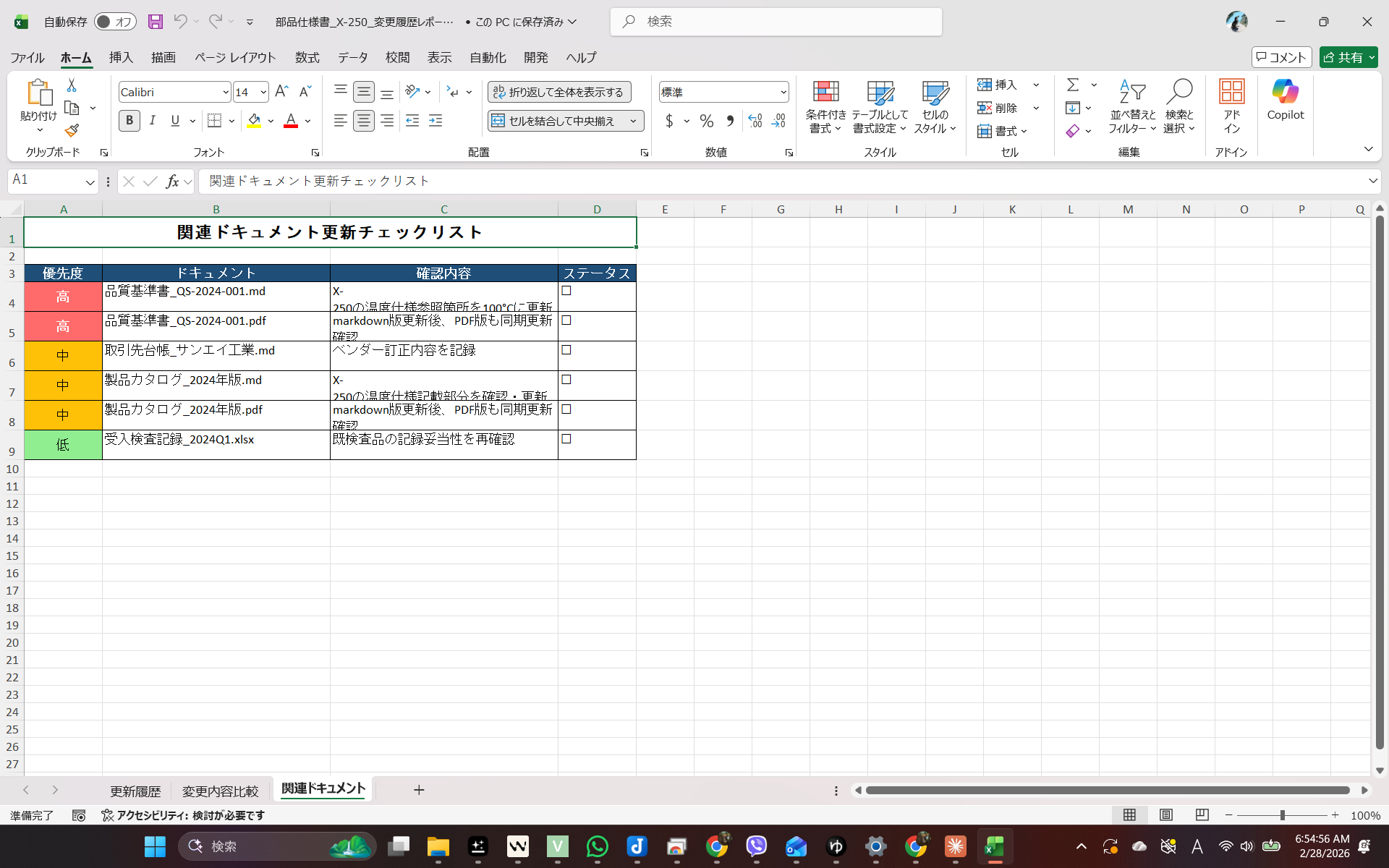Viewport: 1389px width, 868px height.
Task: Check status box for 取引先台帳_サンエイ工業.md row
Action: [x=566, y=350]
